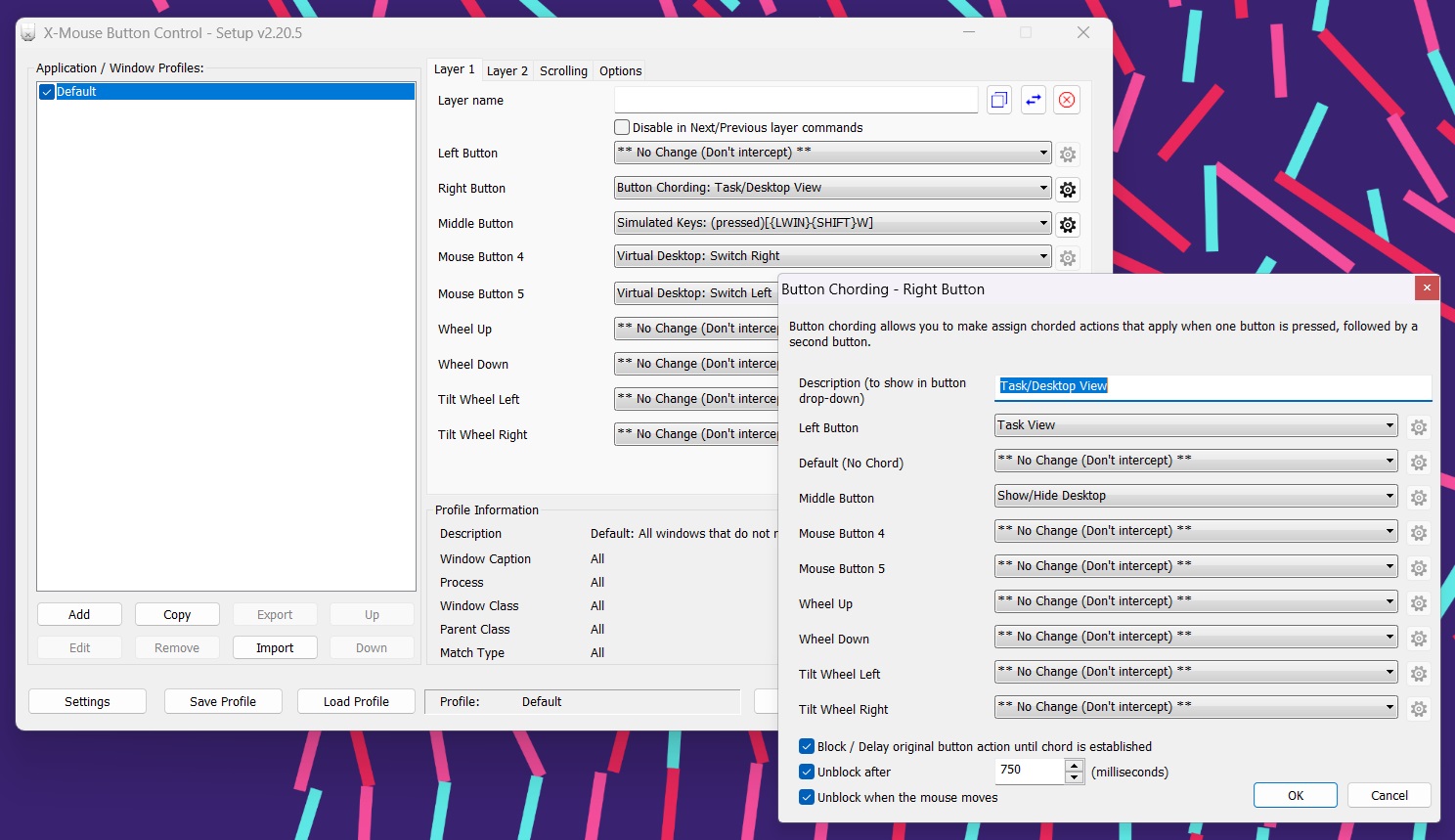This screenshot has width=1455, height=840.
Task: Open gear settings for main window Middle Button
Action: coord(1068,225)
